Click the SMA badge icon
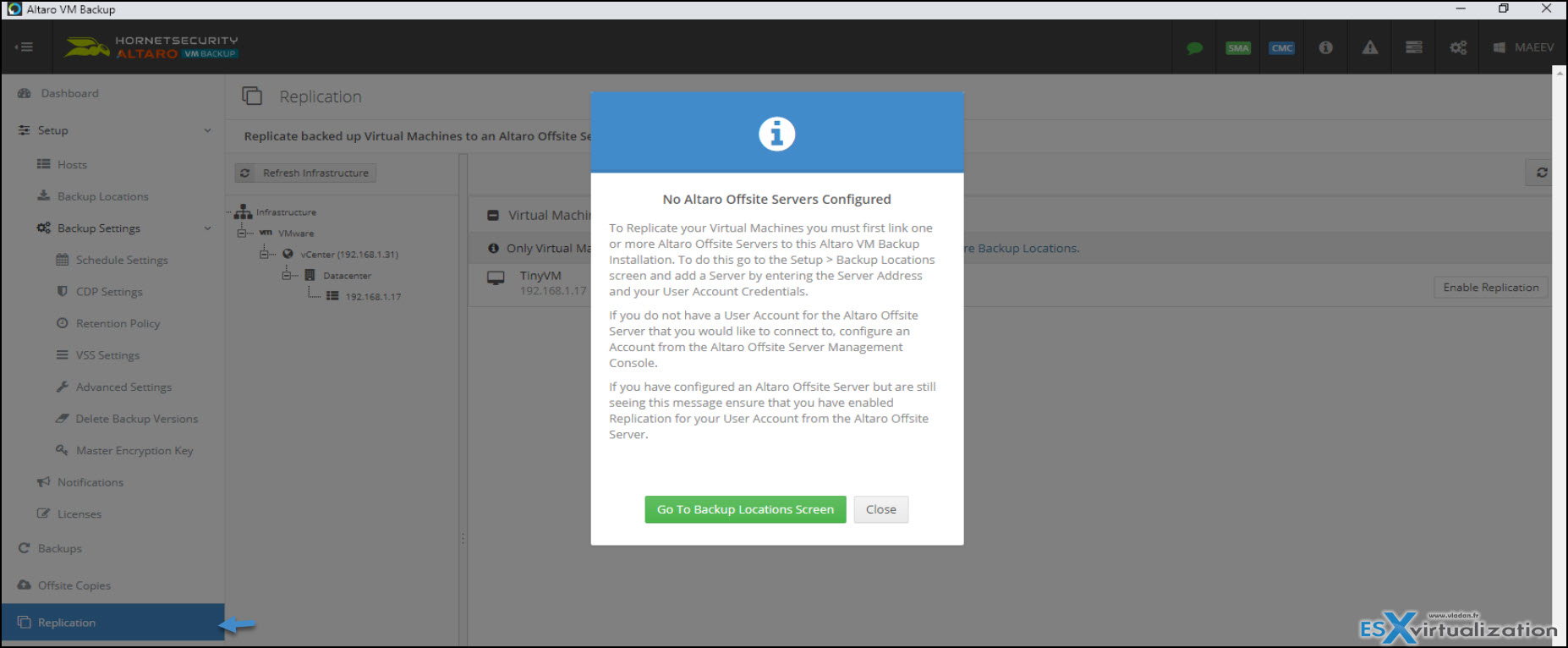 point(1238,48)
